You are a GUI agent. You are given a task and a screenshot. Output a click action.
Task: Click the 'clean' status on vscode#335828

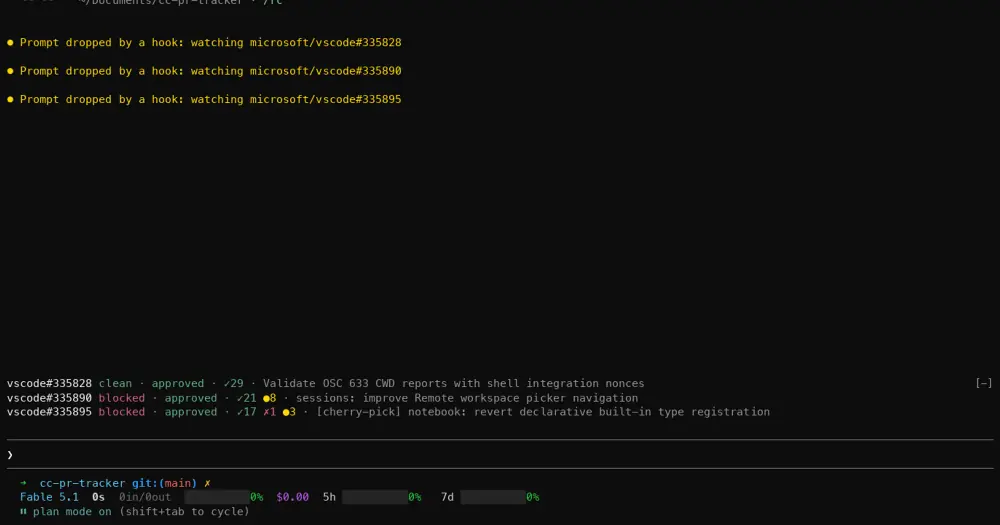pyautogui.click(x=115, y=383)
